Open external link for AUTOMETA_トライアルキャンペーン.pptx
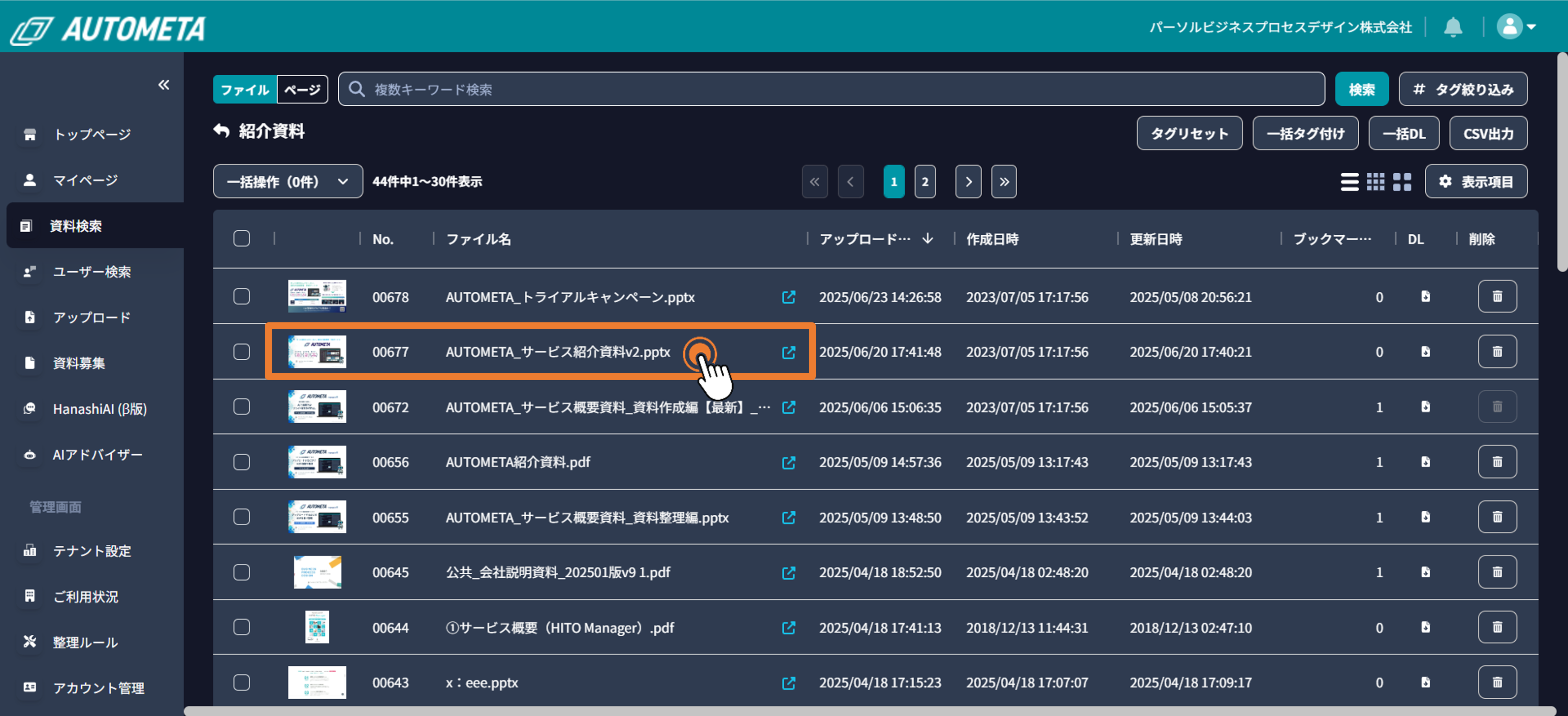Screen dimensions: 1568x716 pyautogui.click(x=788, y=297)
